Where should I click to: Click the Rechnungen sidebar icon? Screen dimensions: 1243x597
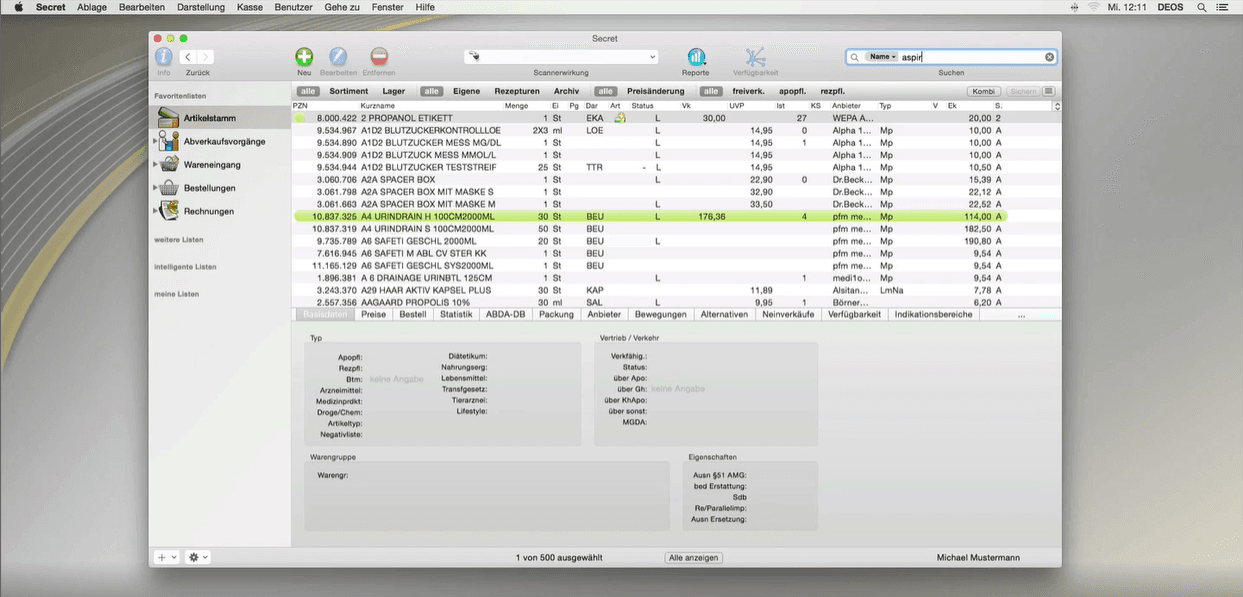tap(169, 211)
